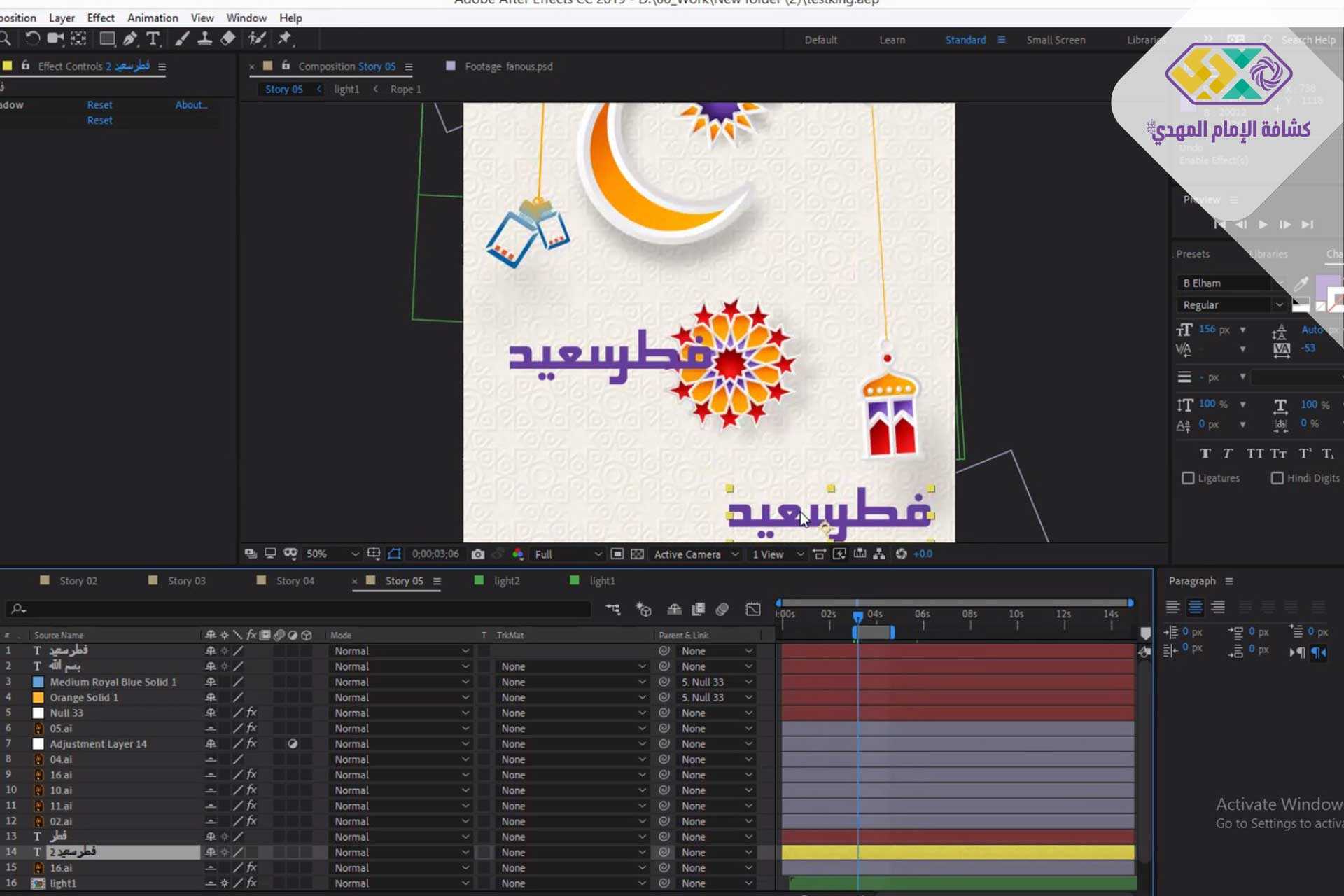Enable the Hindi Digits checkbox
The image size is (1344, 896).
(x=1277, y=478)
